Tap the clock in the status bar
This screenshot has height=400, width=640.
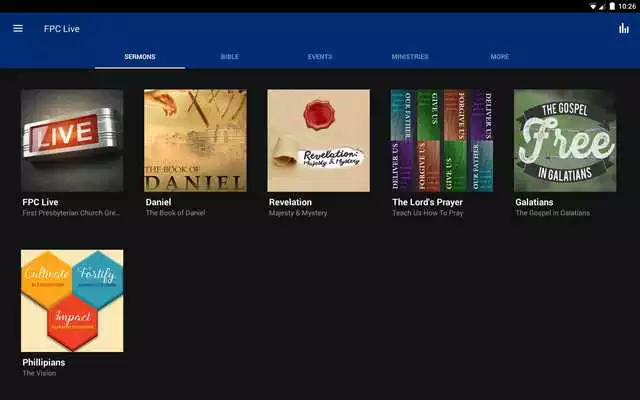[x=628, y=6]
